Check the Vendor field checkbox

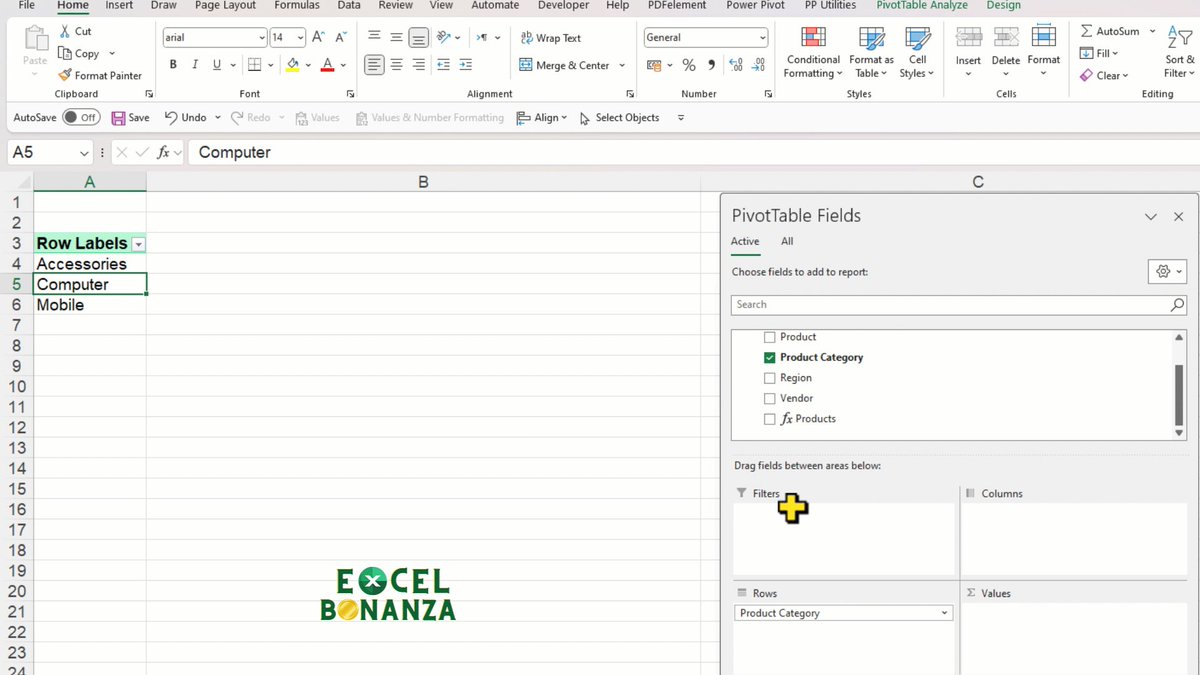[769, 398]
